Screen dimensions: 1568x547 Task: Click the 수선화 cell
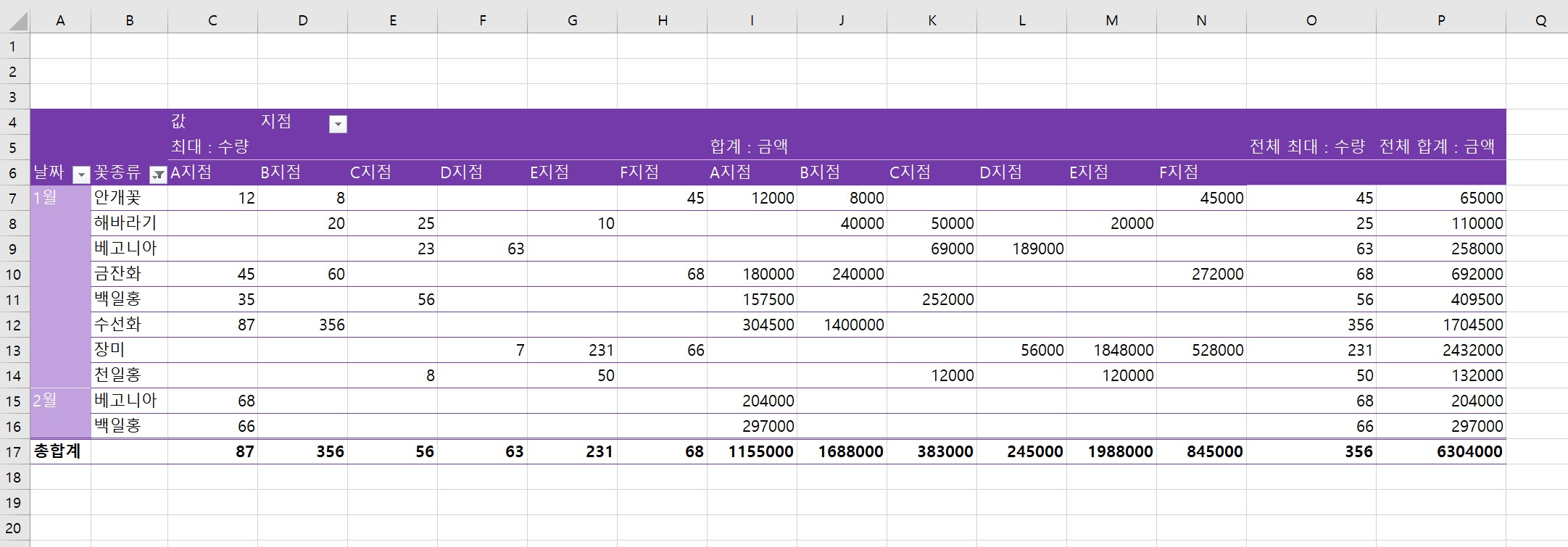click(x=130, y=325)
